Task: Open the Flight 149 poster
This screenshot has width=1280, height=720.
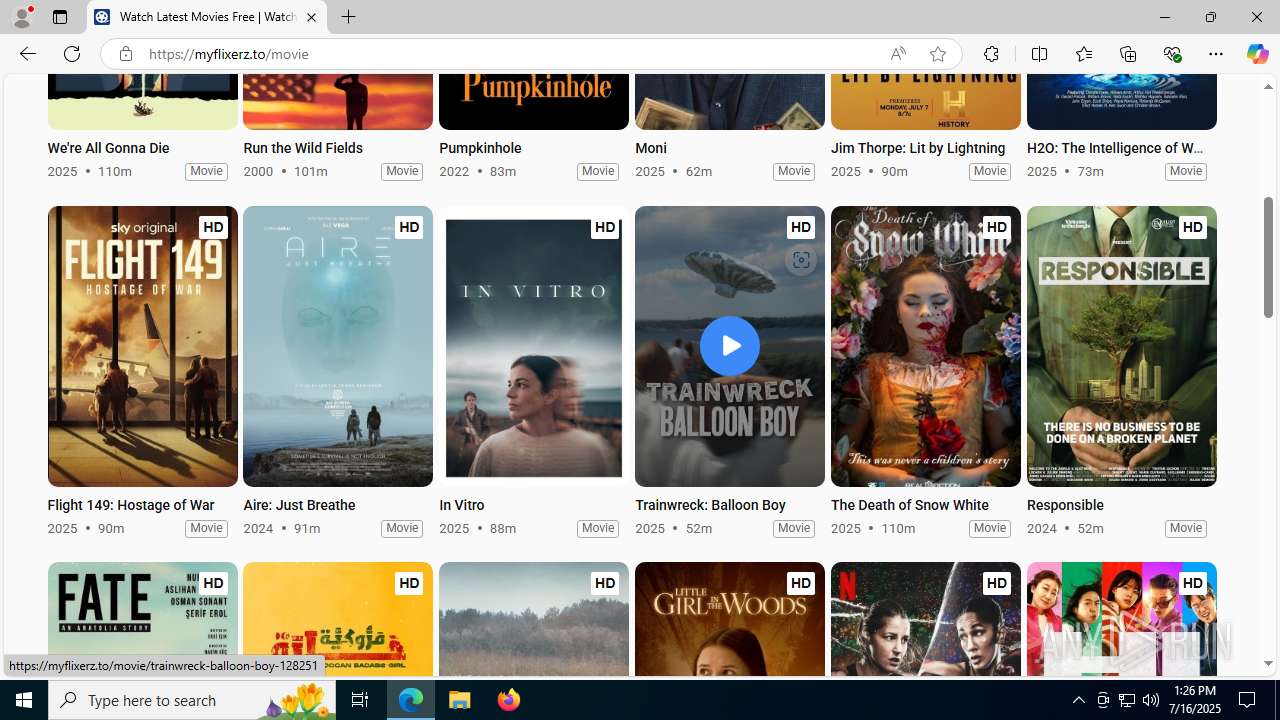Action: click(x=142, y=346)
